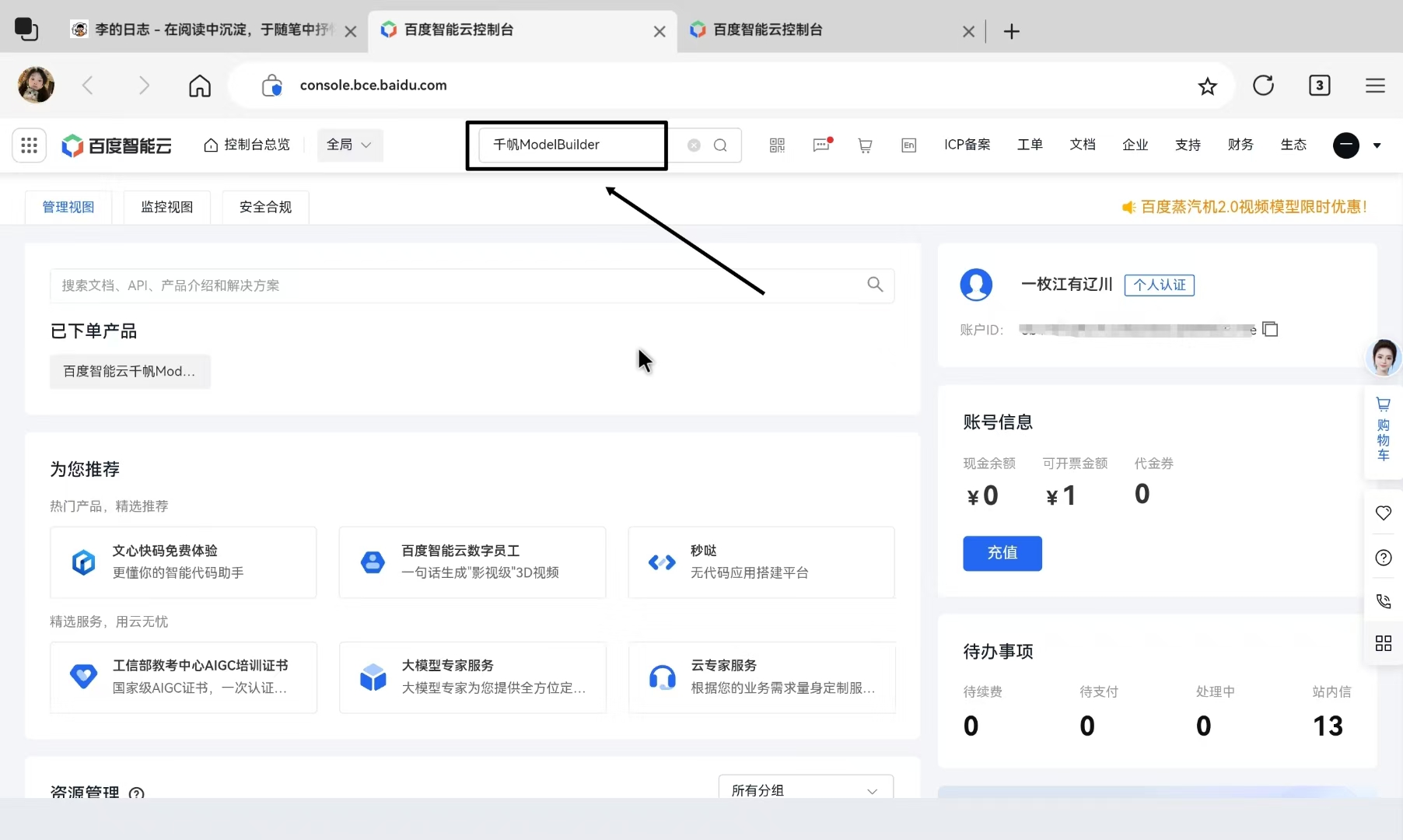Clear the console search field text
The width and height of the screenshot is (1403, 840).
tap(694, 145)
